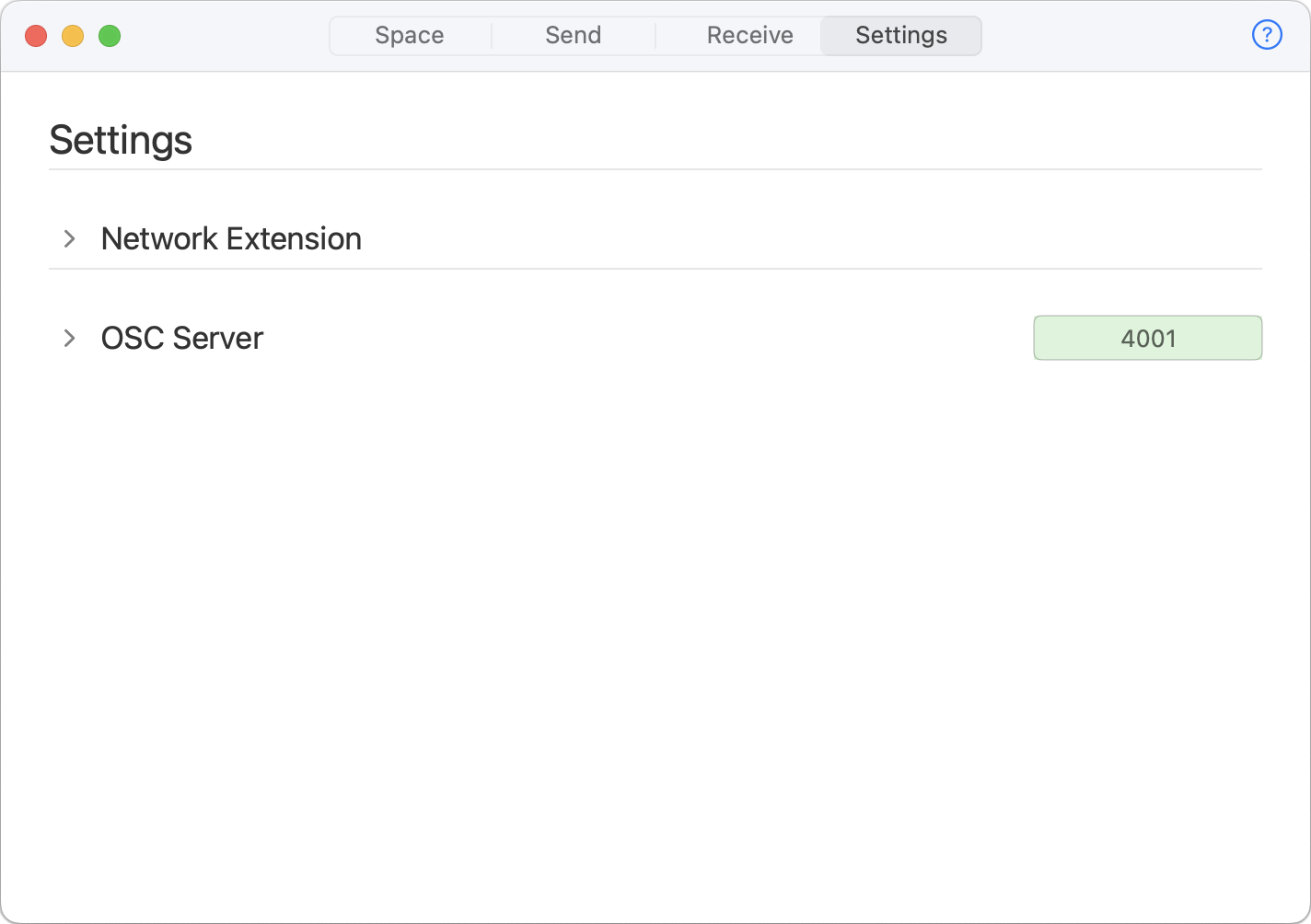Expand the OSC Server disclosure arrow
The width and height of the screenshot is (1311, 924).
point(69,339)
